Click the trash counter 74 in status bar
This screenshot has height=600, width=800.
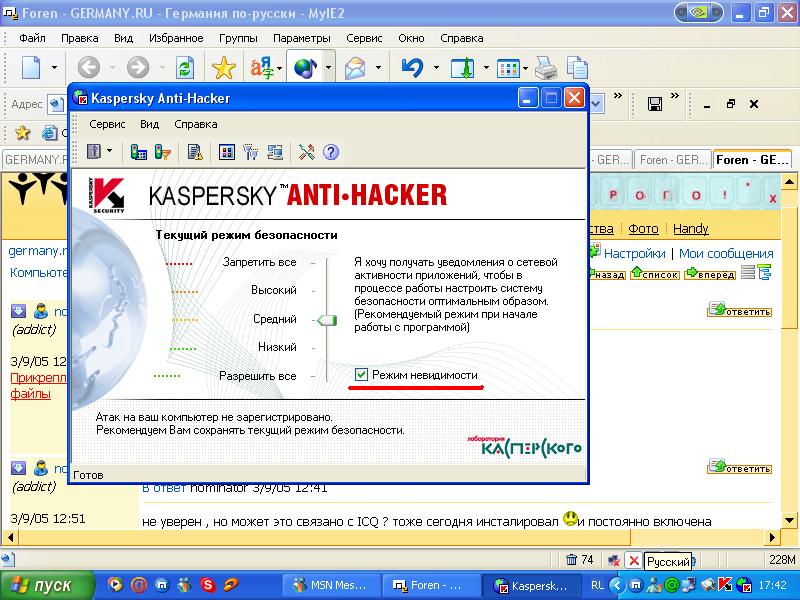tap(580, 560)
